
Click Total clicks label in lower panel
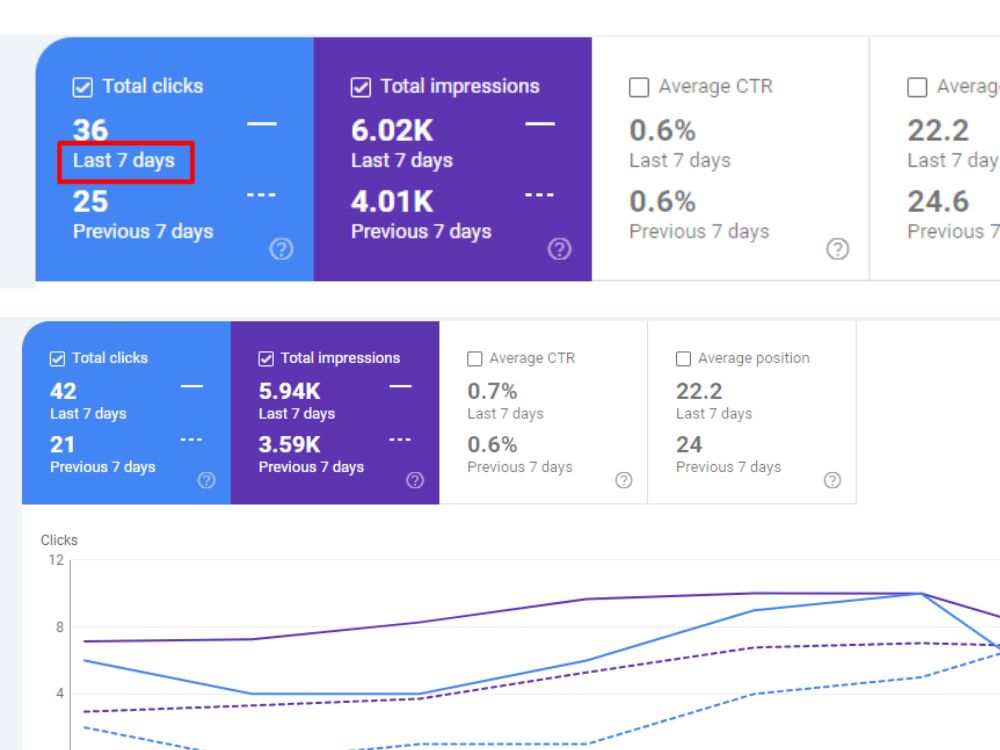pyautogui.click(x=110, y=358)
